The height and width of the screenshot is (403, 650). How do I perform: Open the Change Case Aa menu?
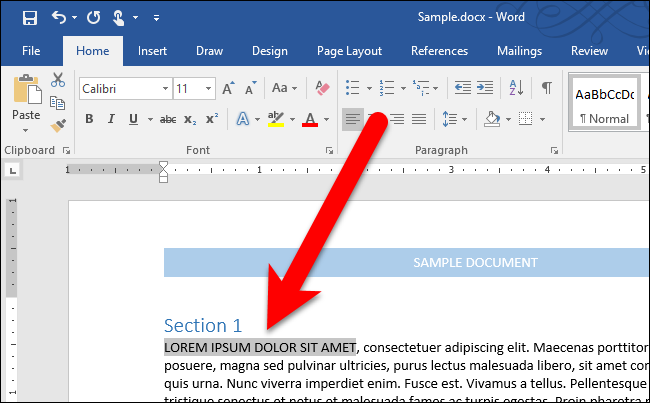[284, 88]
